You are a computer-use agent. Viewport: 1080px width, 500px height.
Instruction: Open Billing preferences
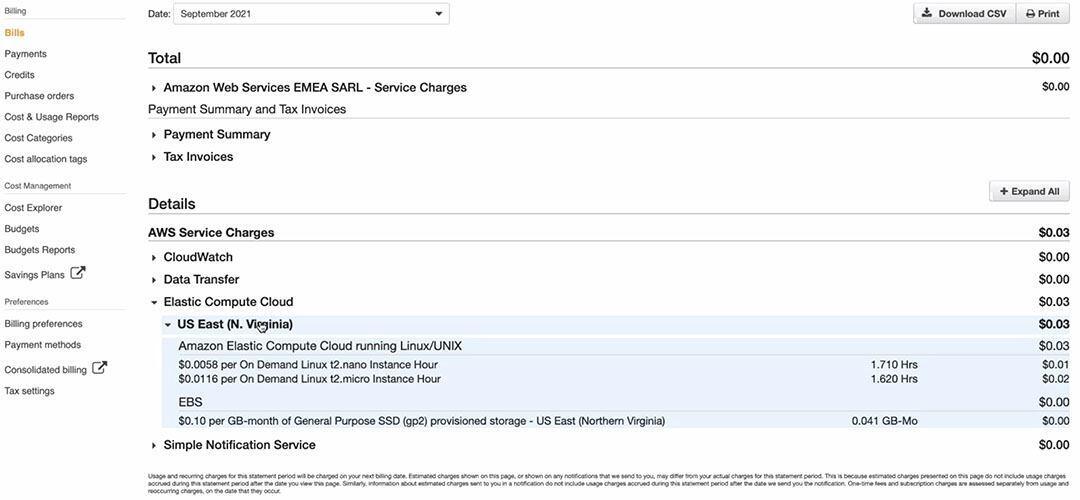[x=43, y=324]
